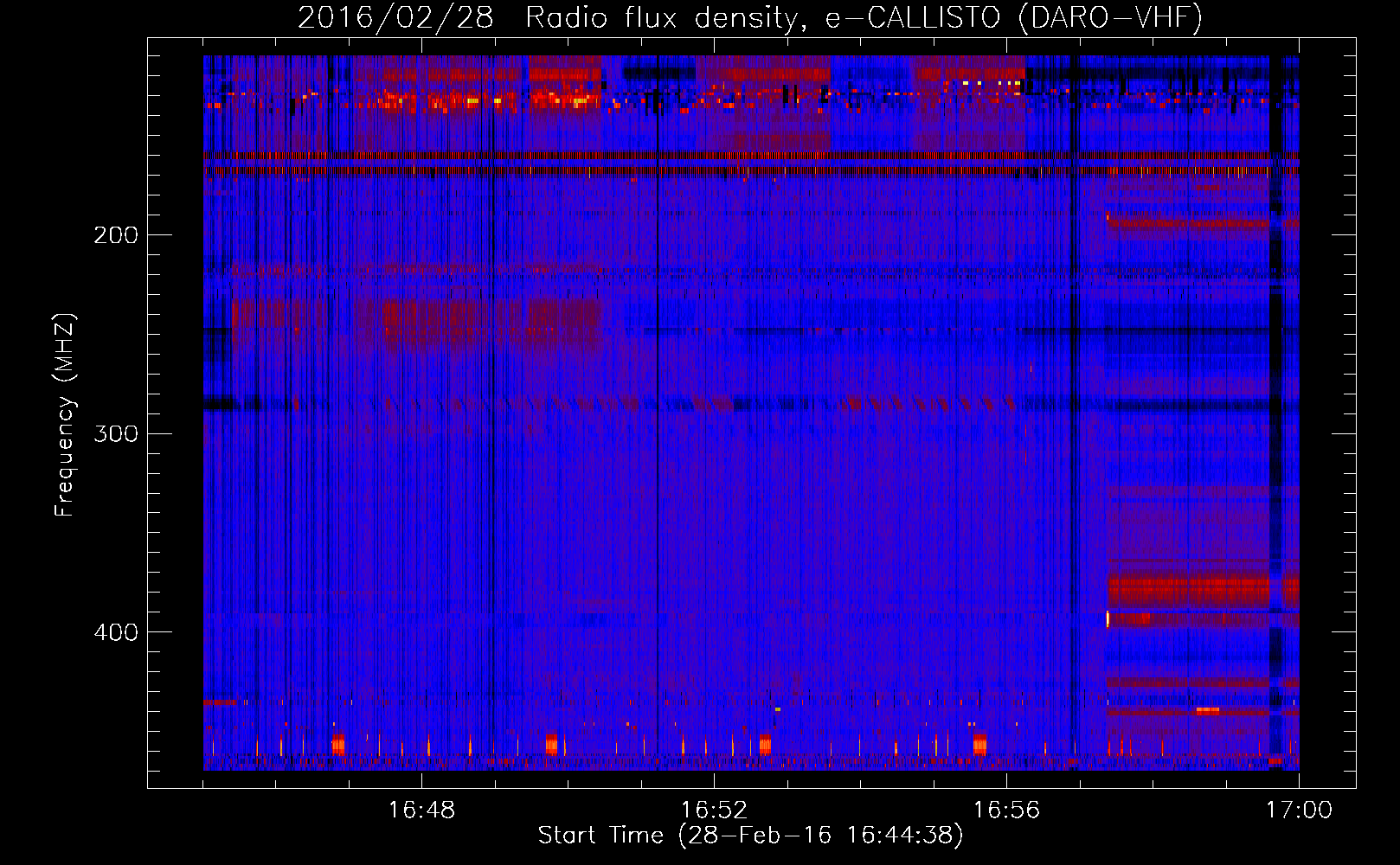Click the 16:48 time tick label
This screenshot has width=1400, height=865.
(x=421, y=811)
